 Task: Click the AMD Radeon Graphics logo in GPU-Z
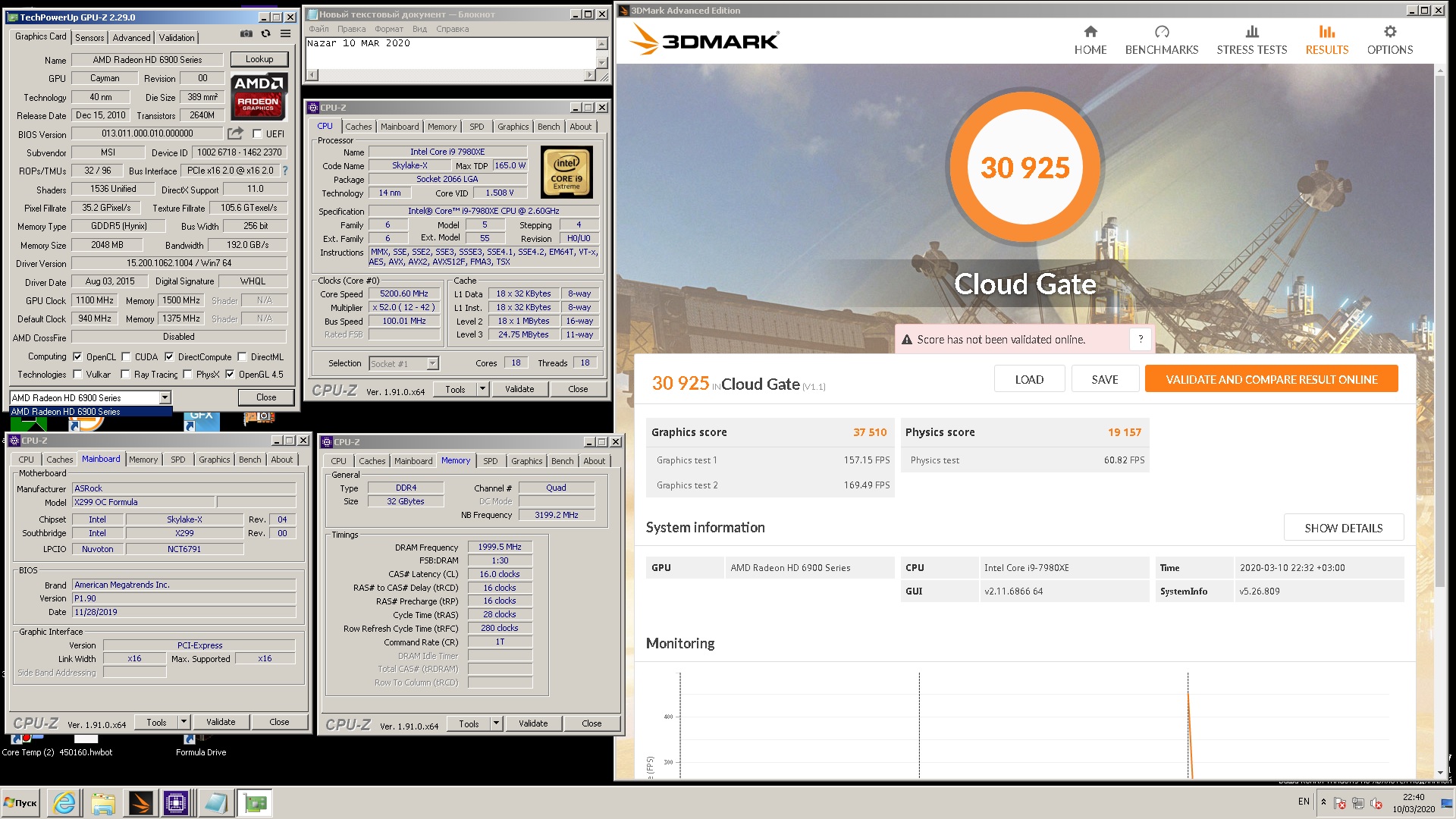[259, 96]
